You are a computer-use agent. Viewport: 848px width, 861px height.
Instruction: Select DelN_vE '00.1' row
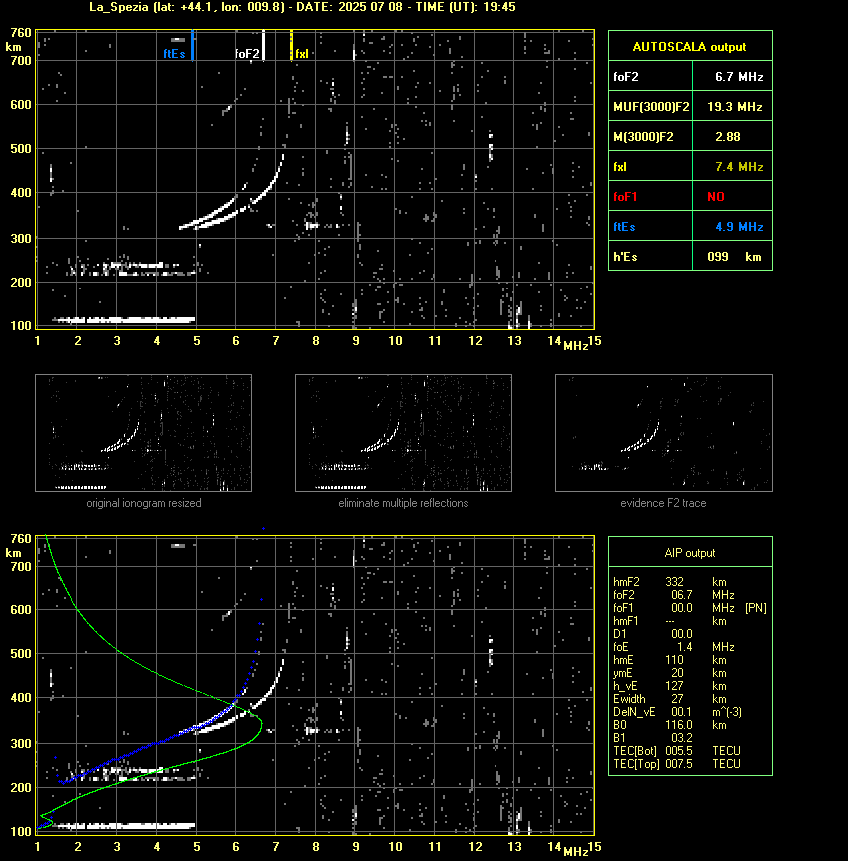tap(677, 712)
